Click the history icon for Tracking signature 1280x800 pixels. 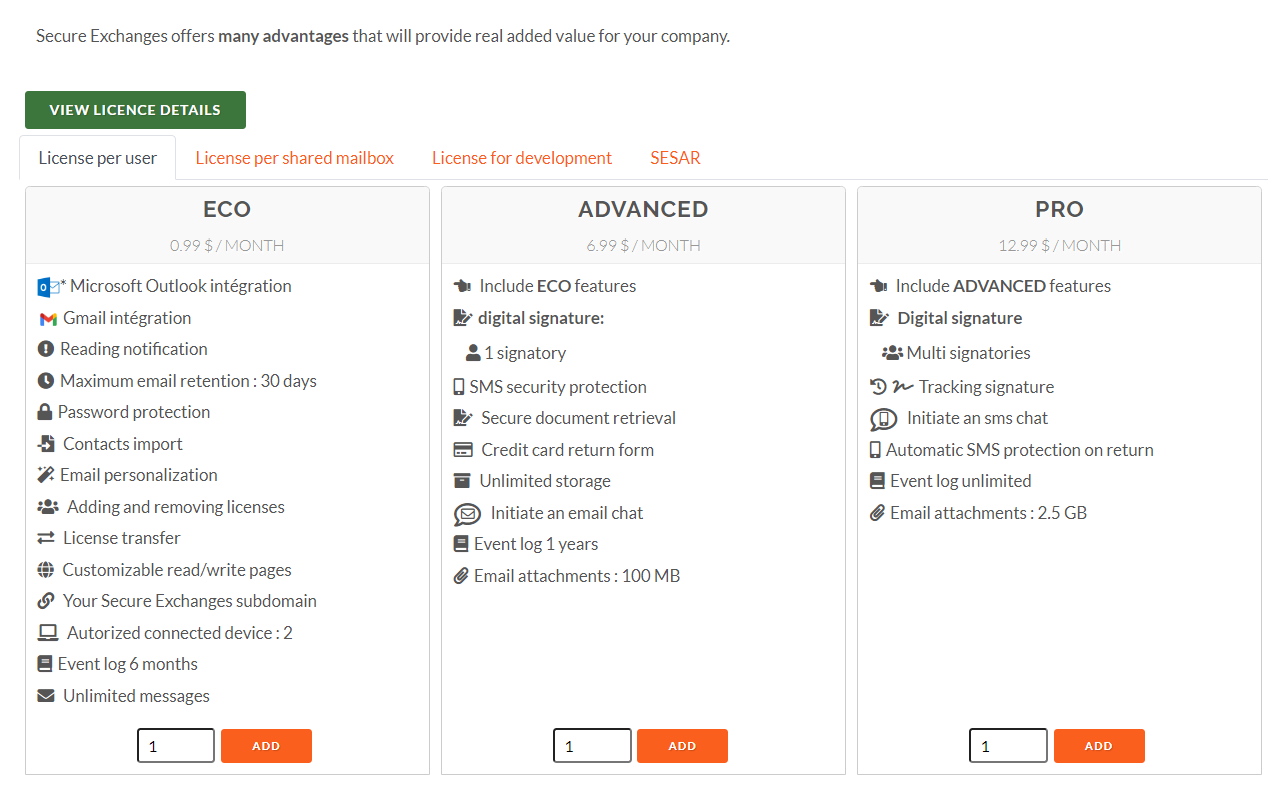pos(878,387)
